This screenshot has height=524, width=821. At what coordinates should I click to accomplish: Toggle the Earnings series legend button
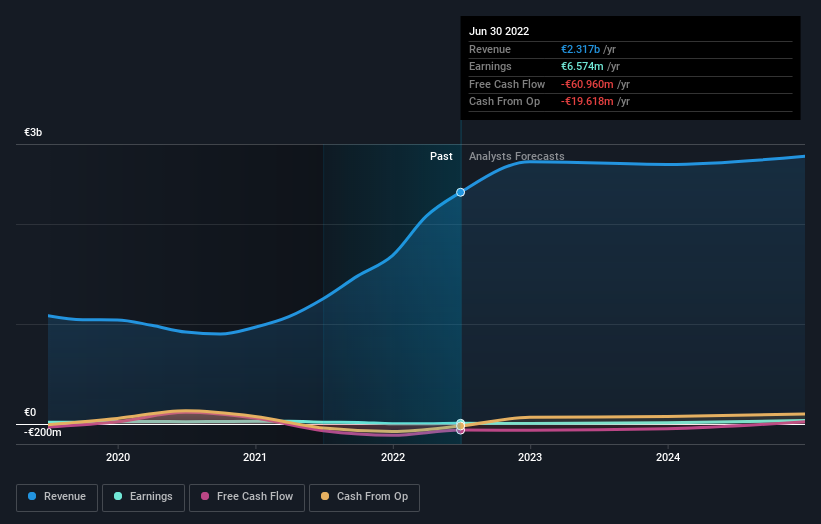(143, 497)
